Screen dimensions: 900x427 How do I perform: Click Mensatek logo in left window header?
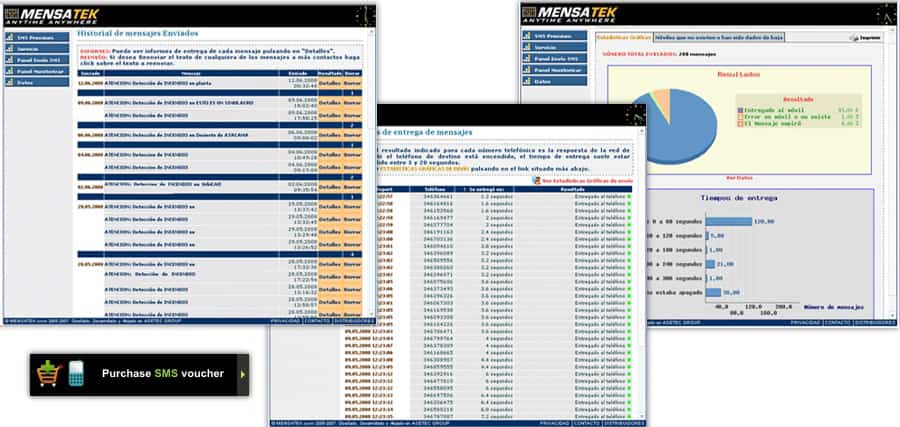[x=51, y=15]
